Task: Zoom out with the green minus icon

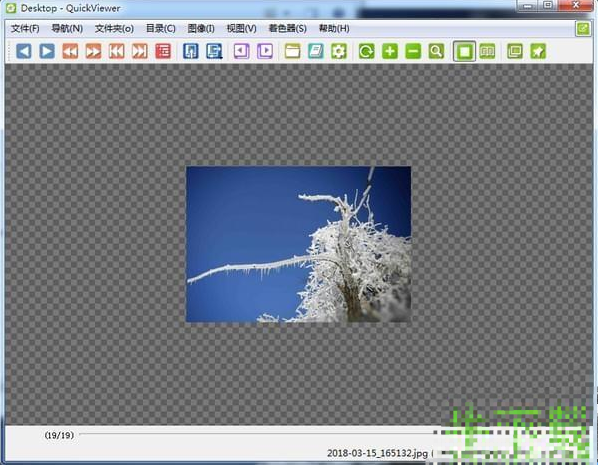Action: (413, 51)
